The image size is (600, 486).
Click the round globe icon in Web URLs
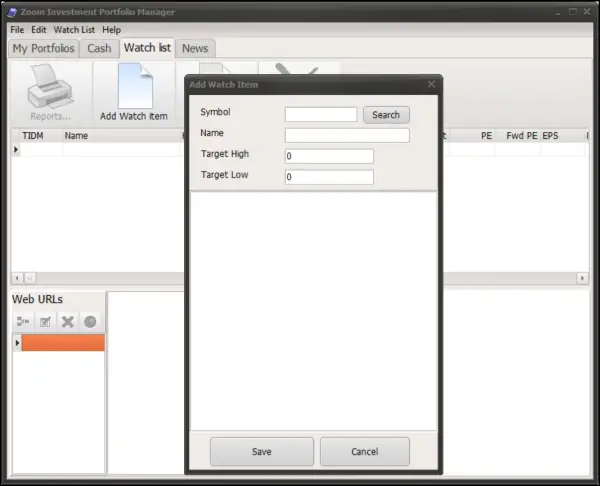[x=90, y=321]
